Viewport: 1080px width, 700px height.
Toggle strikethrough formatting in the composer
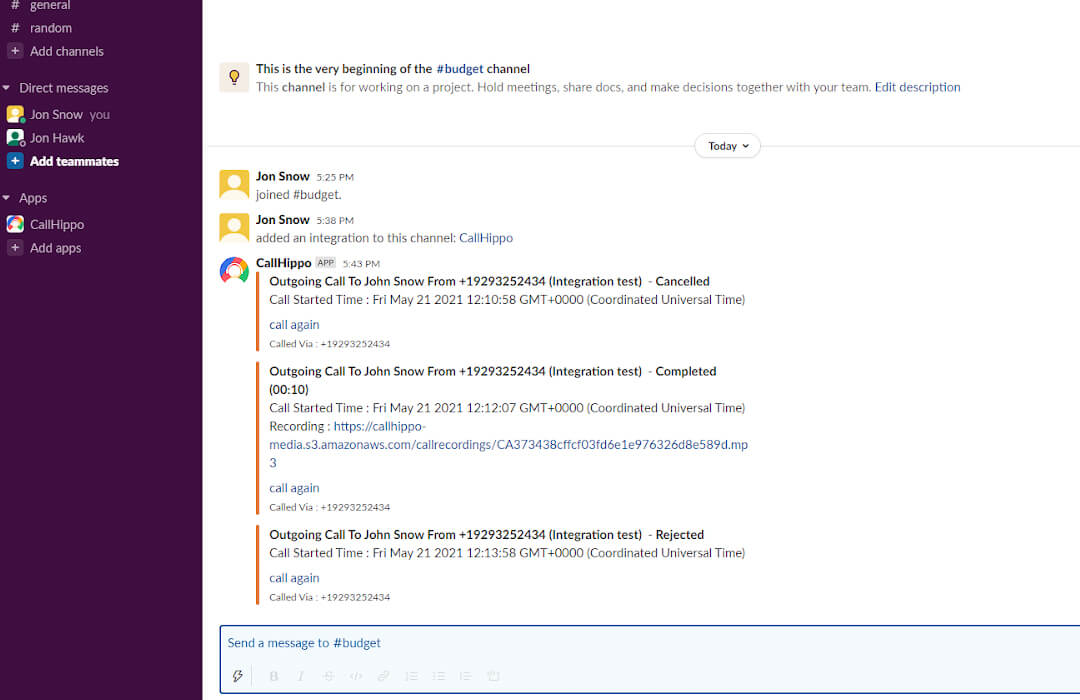pos(329,676)
